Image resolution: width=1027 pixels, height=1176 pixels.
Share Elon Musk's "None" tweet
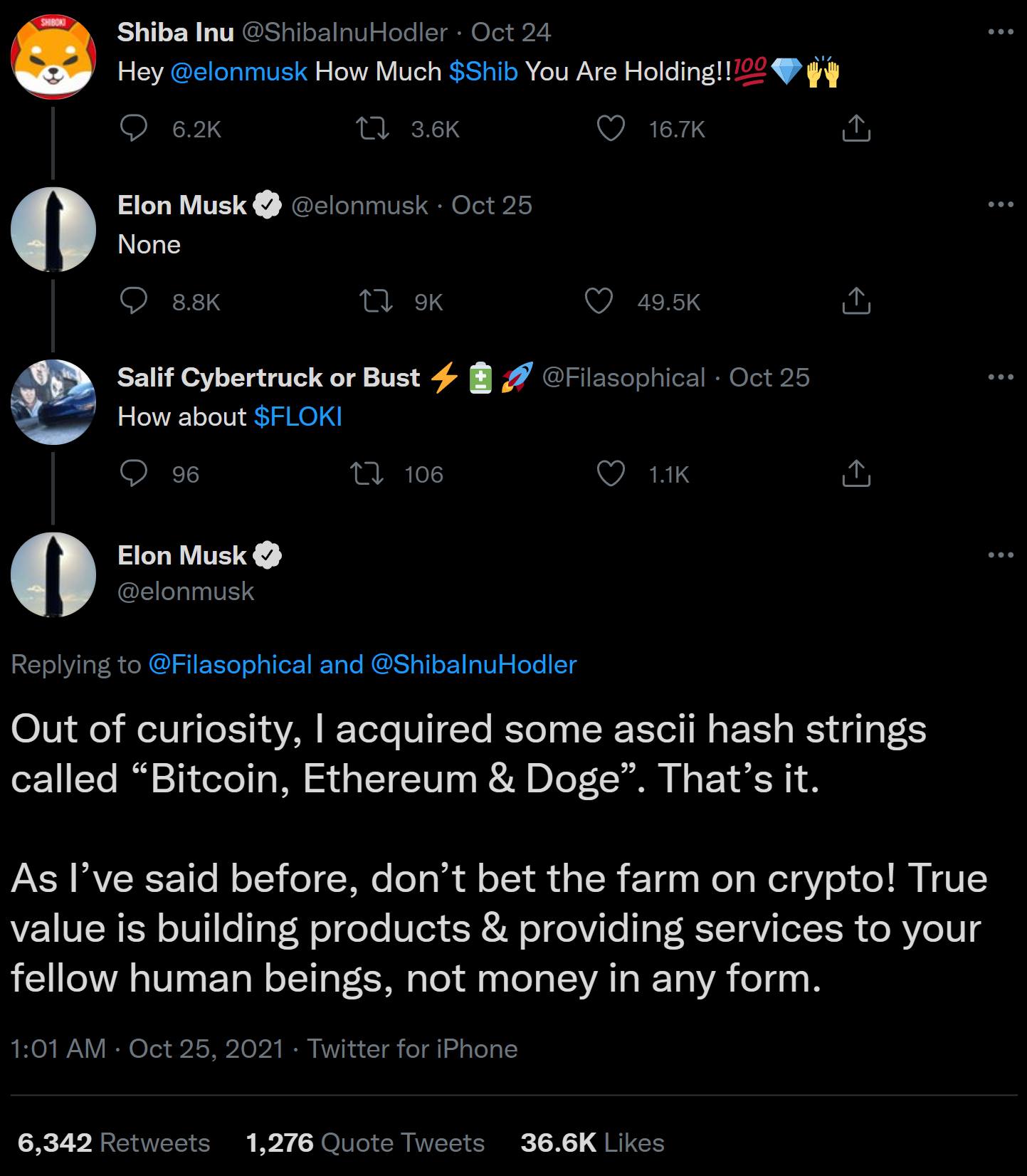(x=856, y=302)
